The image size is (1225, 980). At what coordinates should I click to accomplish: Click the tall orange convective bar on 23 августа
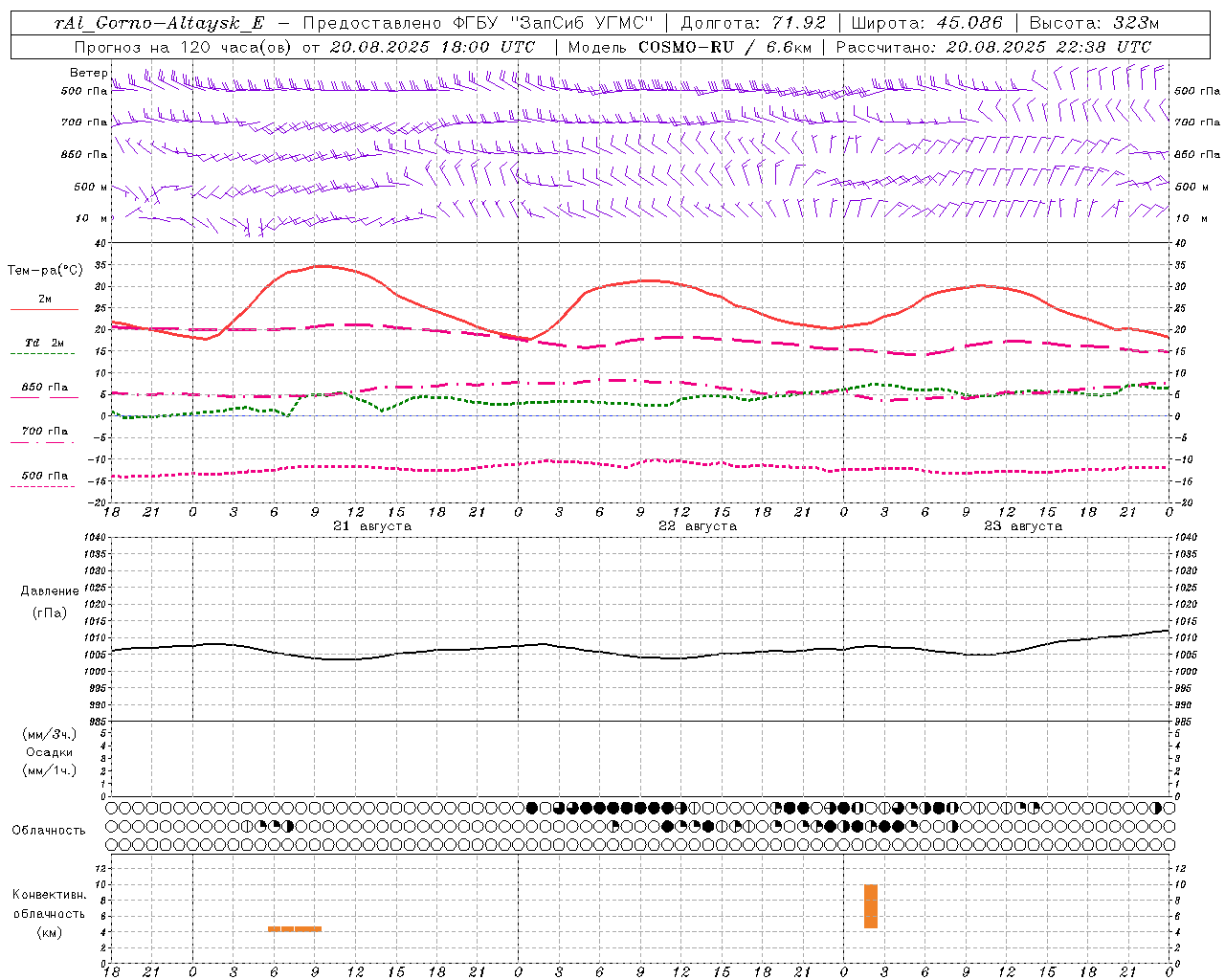click(x=871, y=906)
